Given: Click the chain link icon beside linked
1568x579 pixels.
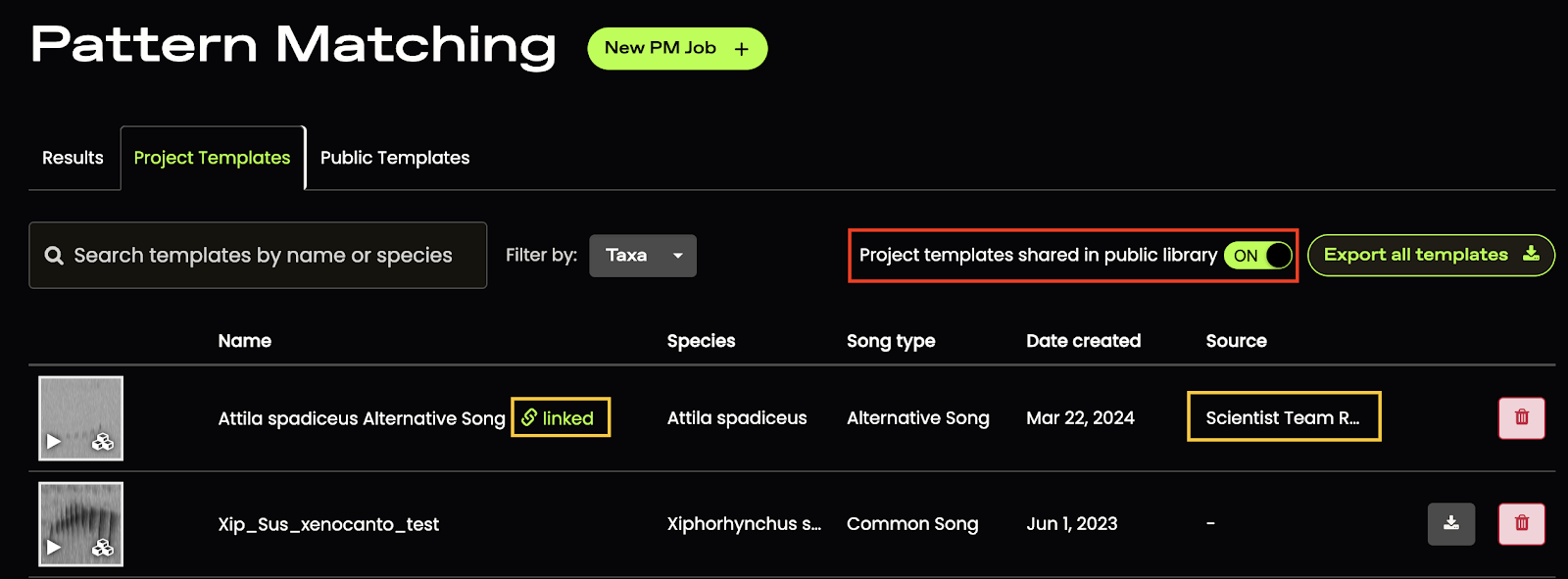Looking at the screenshot, I should (x=529, y=417).
